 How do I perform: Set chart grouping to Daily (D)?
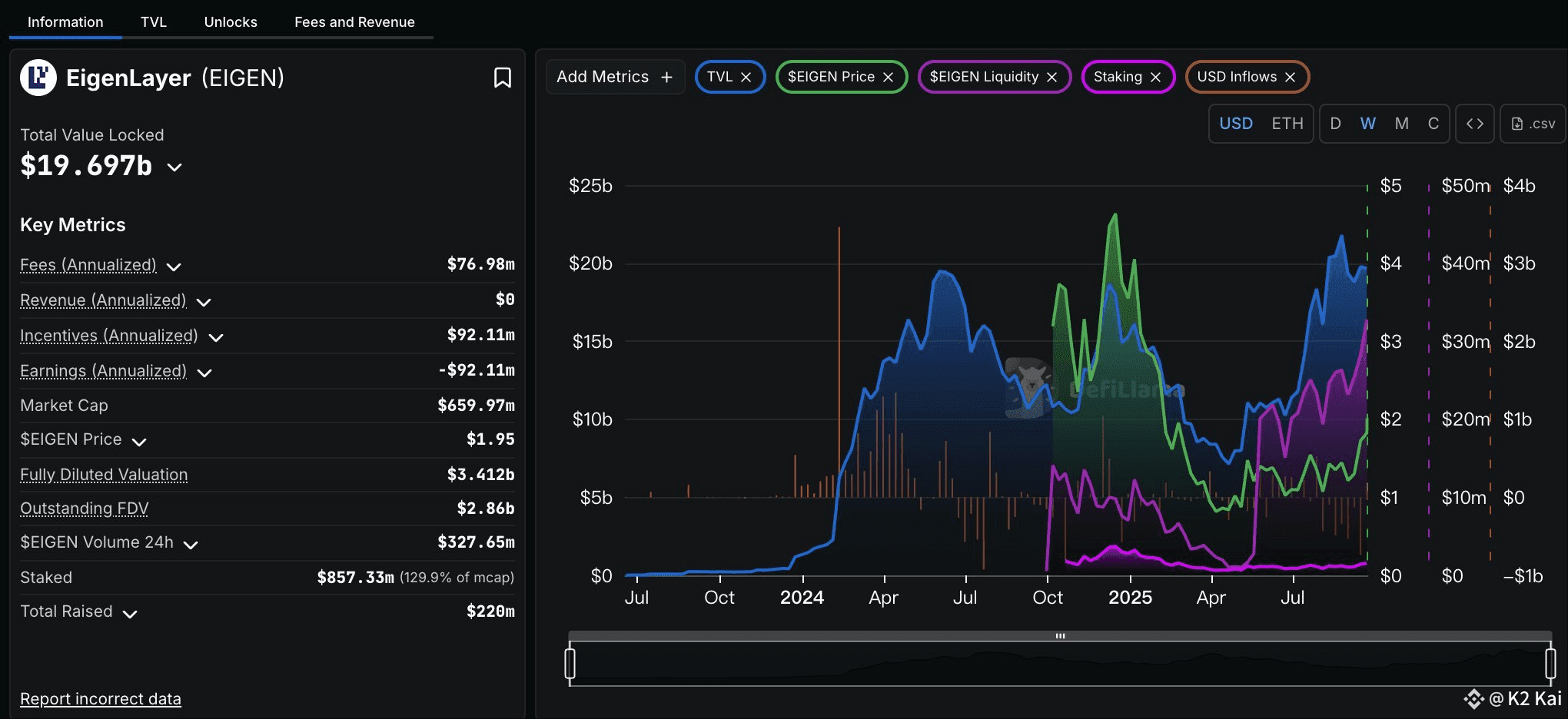click(1335, 124)
